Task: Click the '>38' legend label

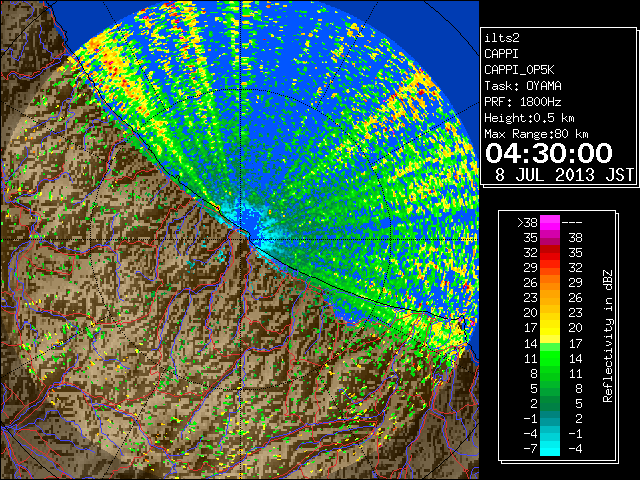Action: tap(527, 223)
